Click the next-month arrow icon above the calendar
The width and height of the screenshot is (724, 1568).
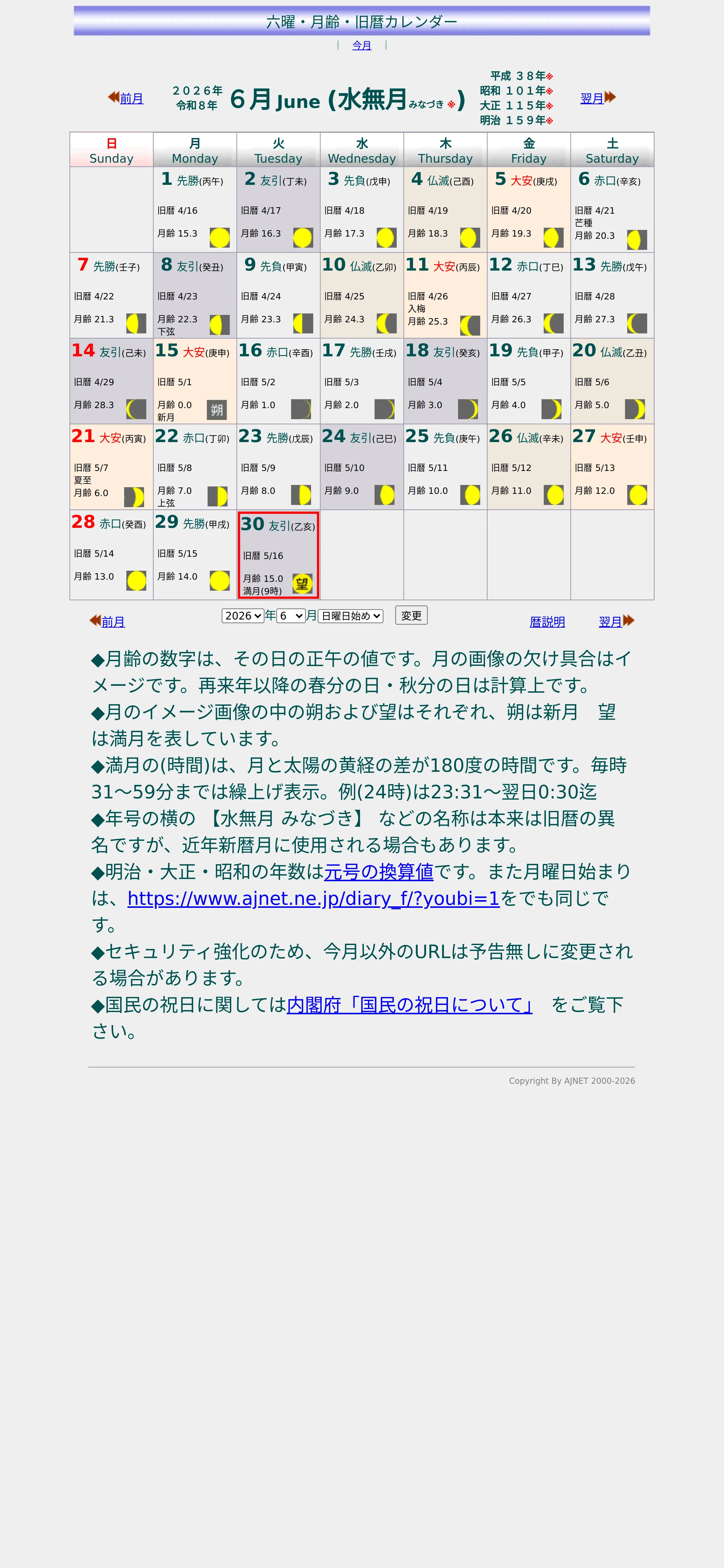tap(610, 97)
